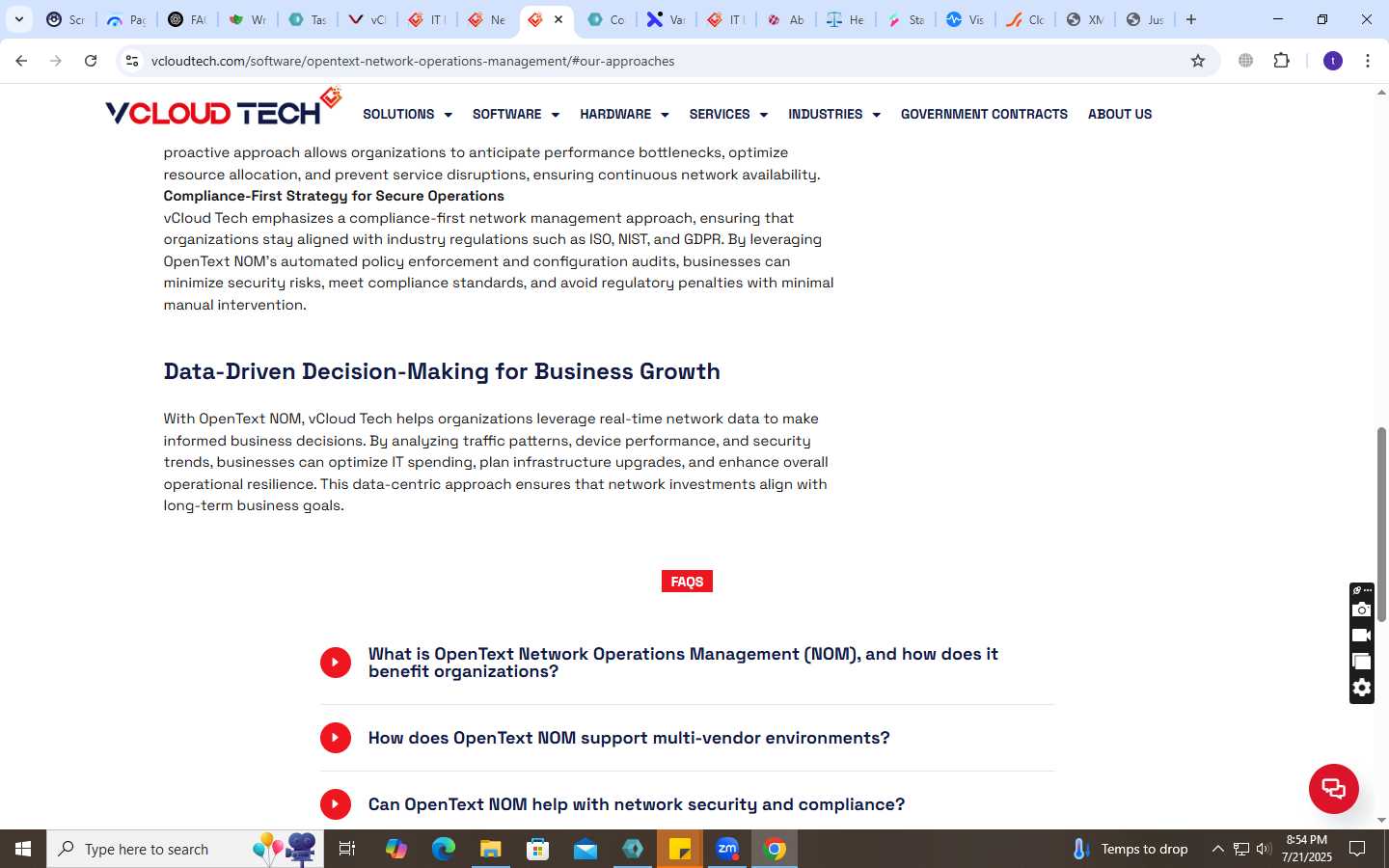Launch Microsoft Edge from the taskbar
The width and height of the screenshot is (1389, 868).
(444, 849)
